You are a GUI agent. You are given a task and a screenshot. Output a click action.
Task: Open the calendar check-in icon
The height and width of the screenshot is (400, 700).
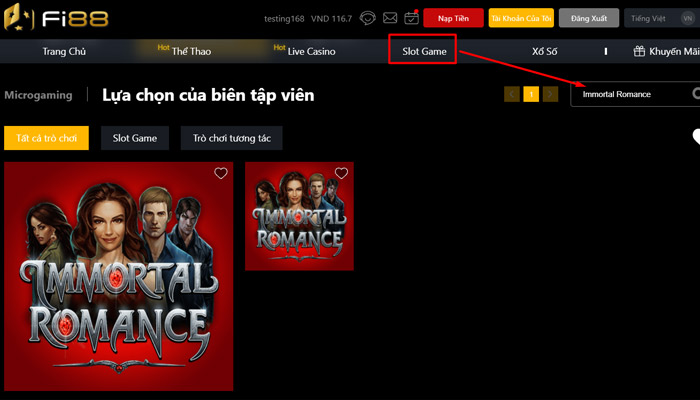tap(411, 18)
